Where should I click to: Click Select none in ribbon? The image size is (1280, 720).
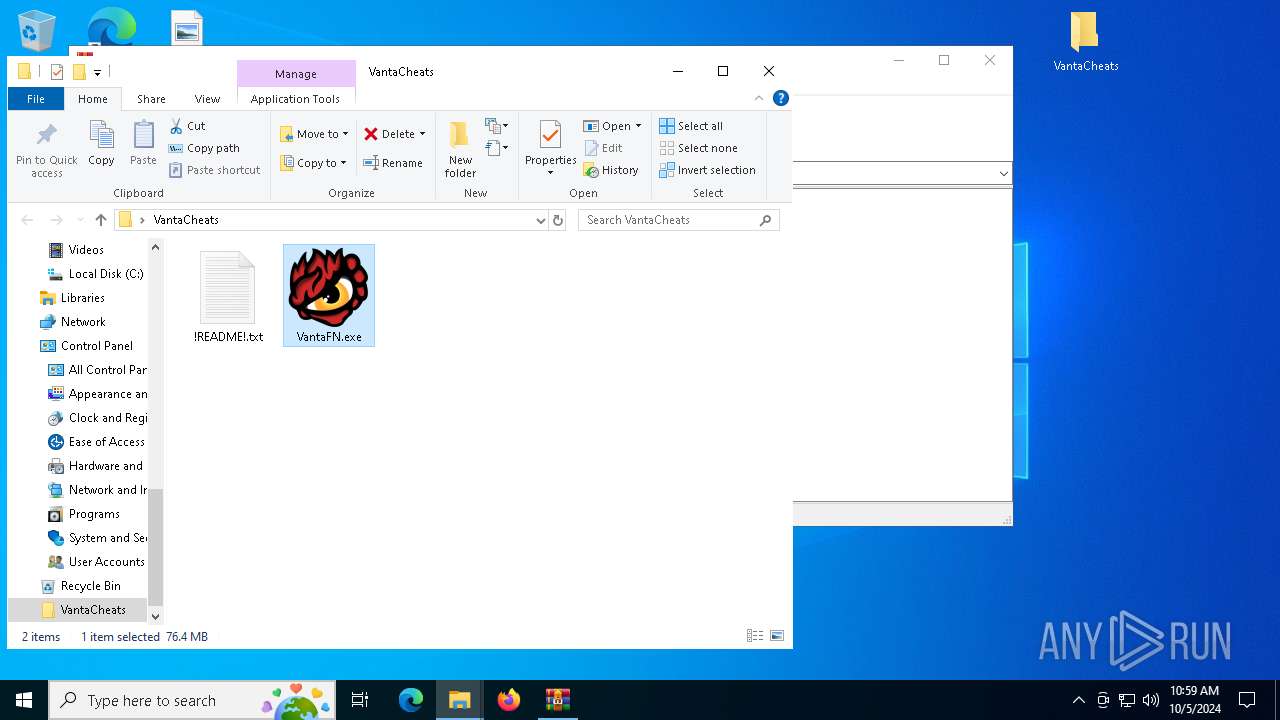click(x=698, y=148)
